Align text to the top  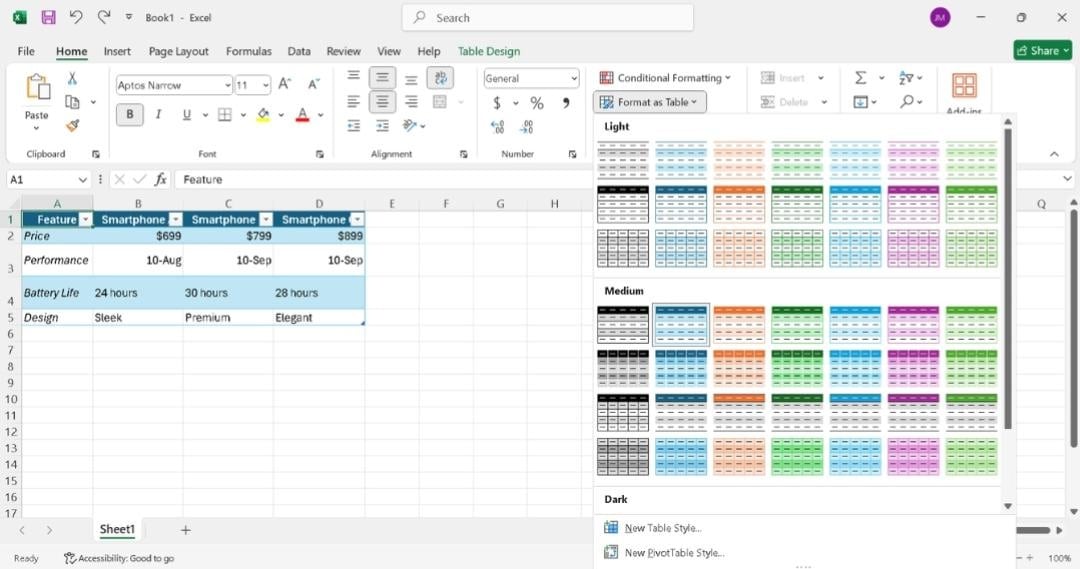pyautogui.click(x=353, y=78)
